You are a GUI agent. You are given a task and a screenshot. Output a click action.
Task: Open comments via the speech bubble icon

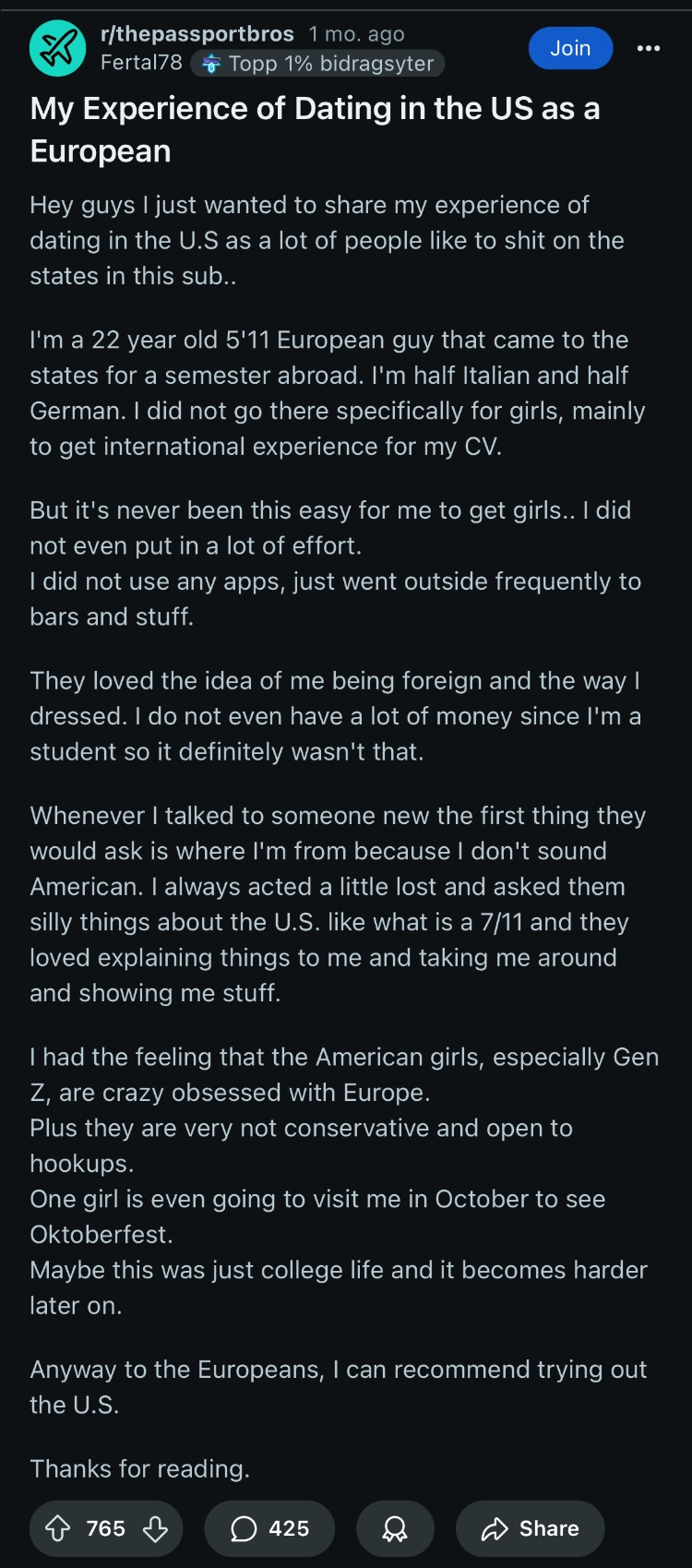click(244, 1529)
